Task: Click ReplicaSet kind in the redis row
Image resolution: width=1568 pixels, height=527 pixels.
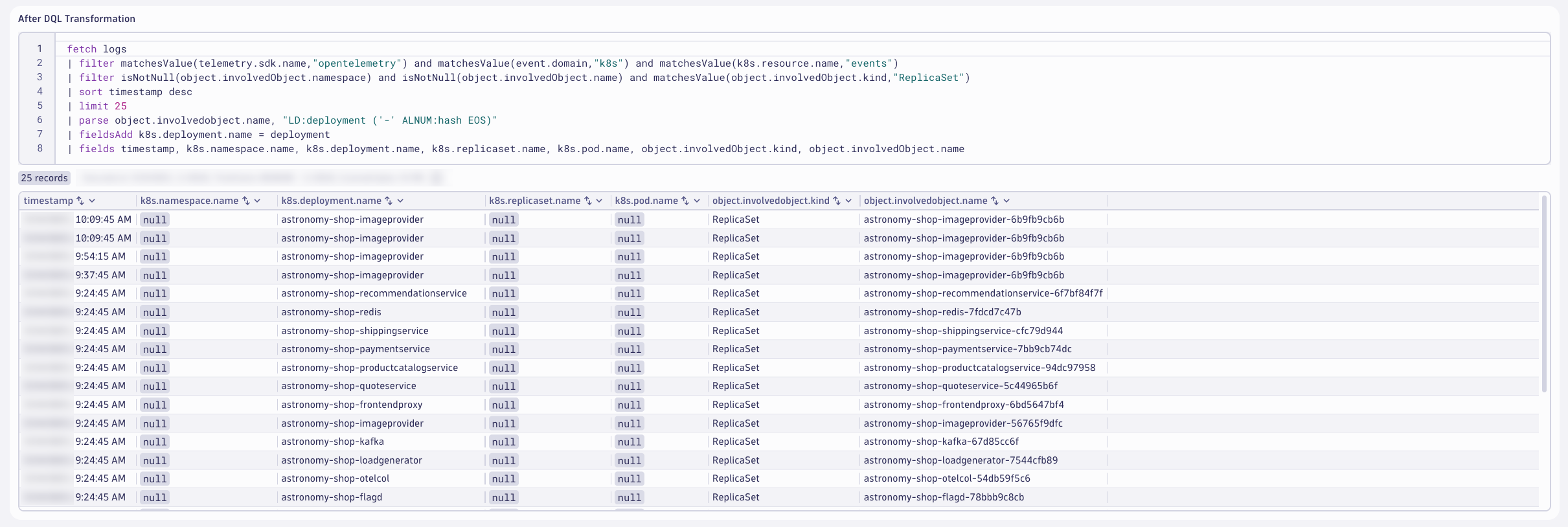Action: [736, 312]
